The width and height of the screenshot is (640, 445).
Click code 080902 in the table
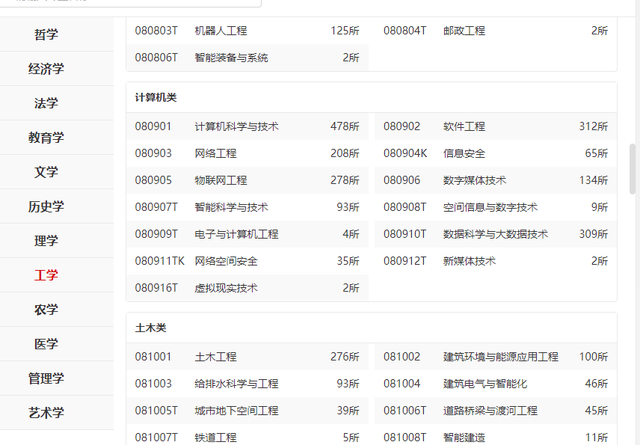(402, 127)
